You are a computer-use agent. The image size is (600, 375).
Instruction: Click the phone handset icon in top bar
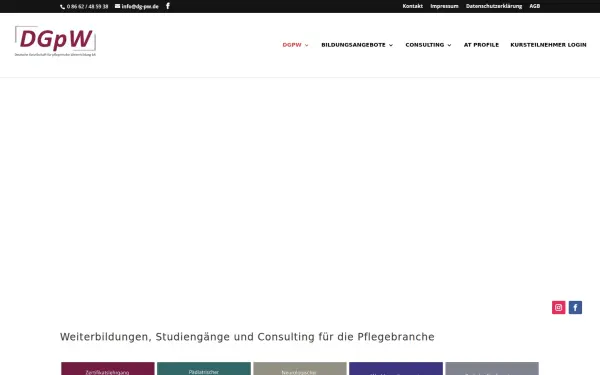click(63, 7)
